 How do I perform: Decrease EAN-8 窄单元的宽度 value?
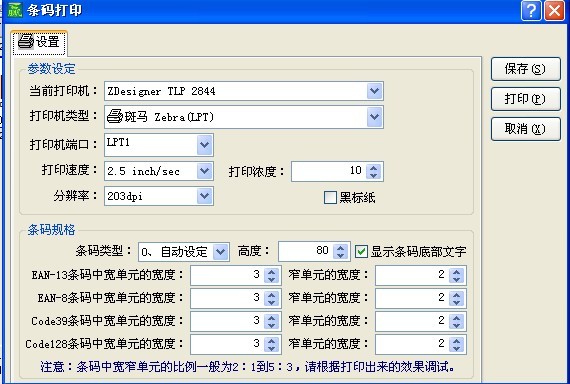click(457, 303)
